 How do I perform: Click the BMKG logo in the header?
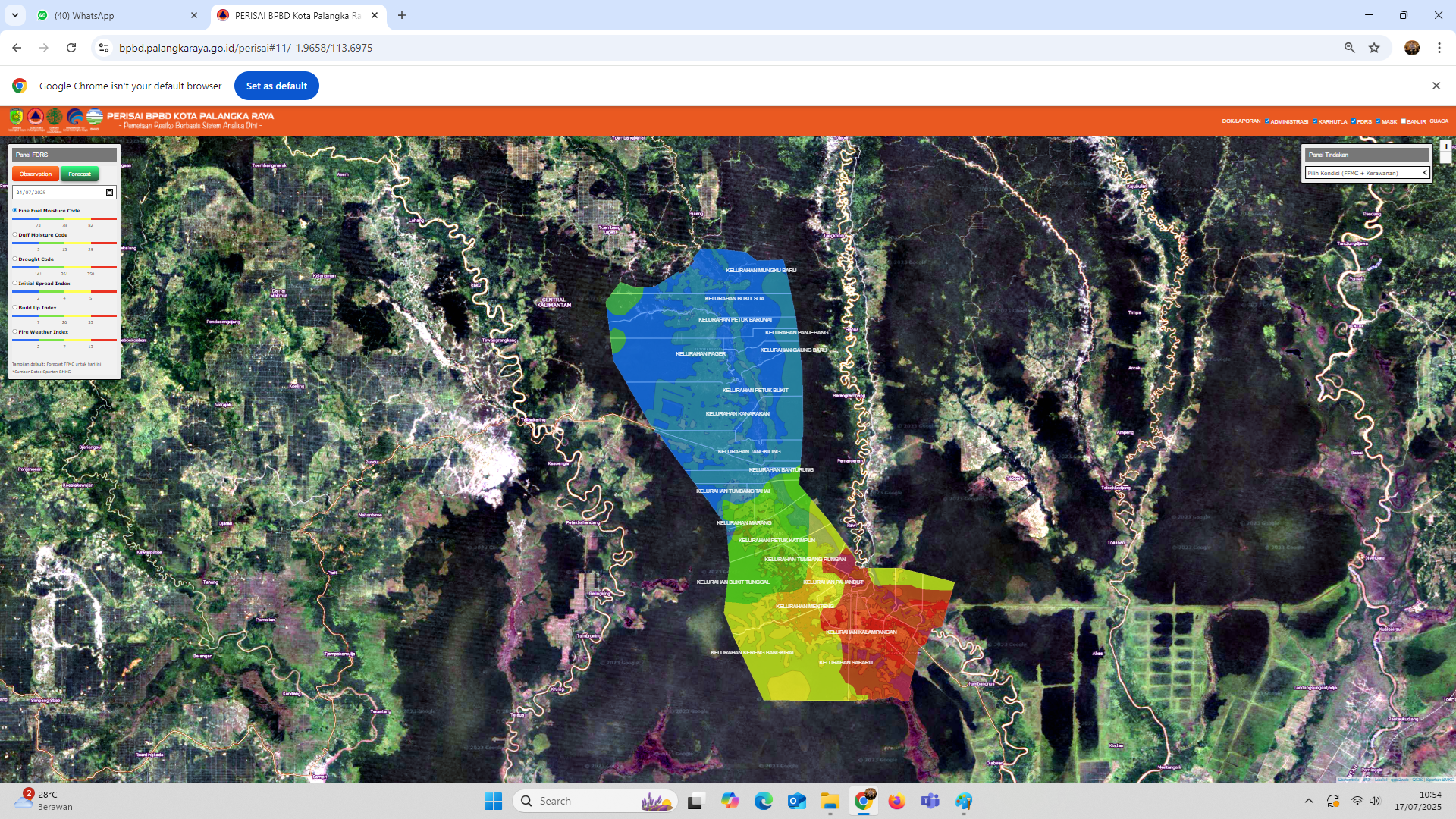tap(94, 118)
